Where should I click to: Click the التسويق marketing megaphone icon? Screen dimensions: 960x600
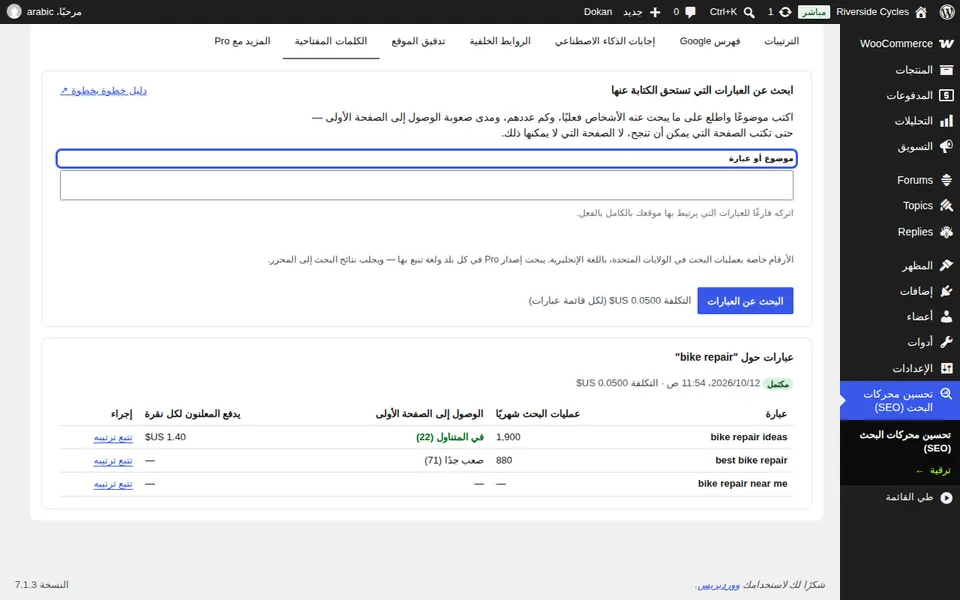click(946, 147)
